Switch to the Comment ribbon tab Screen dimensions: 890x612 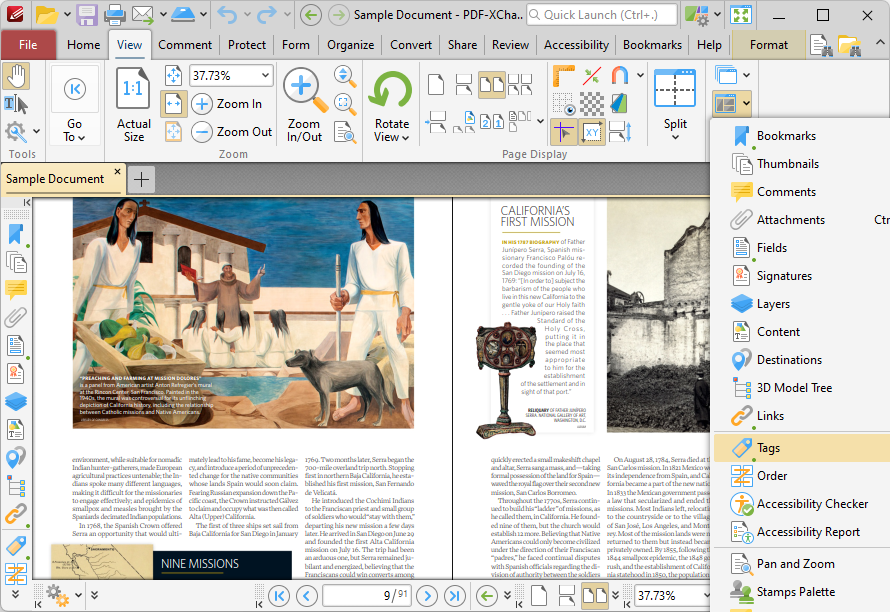(185, 45)
